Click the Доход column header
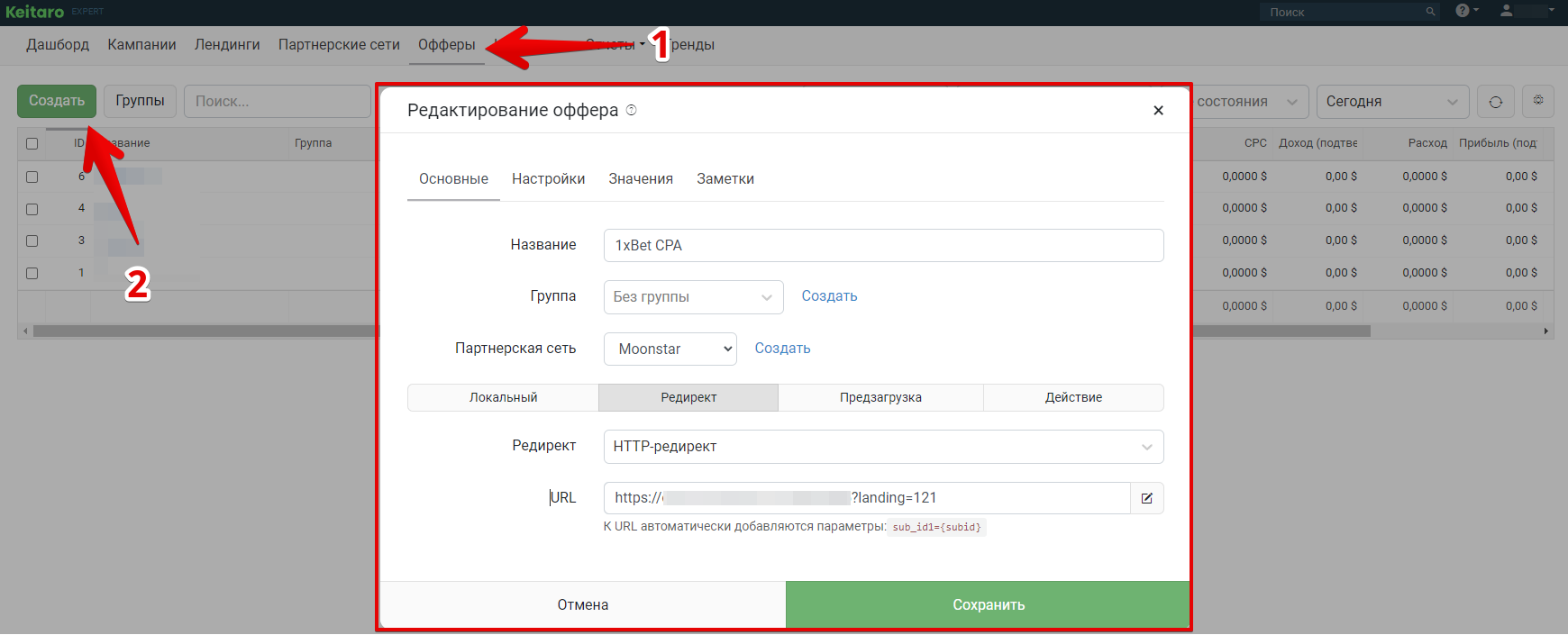1568x635 pixels. click(1317, 143)
